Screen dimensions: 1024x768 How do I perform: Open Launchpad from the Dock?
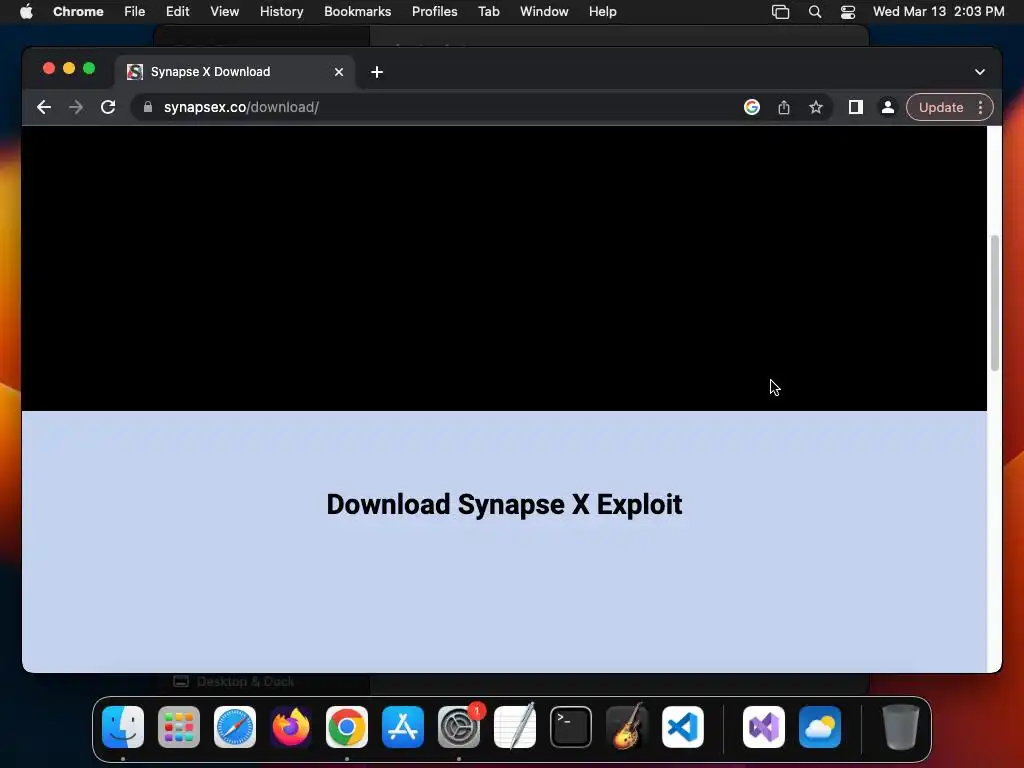click(179, 727)
